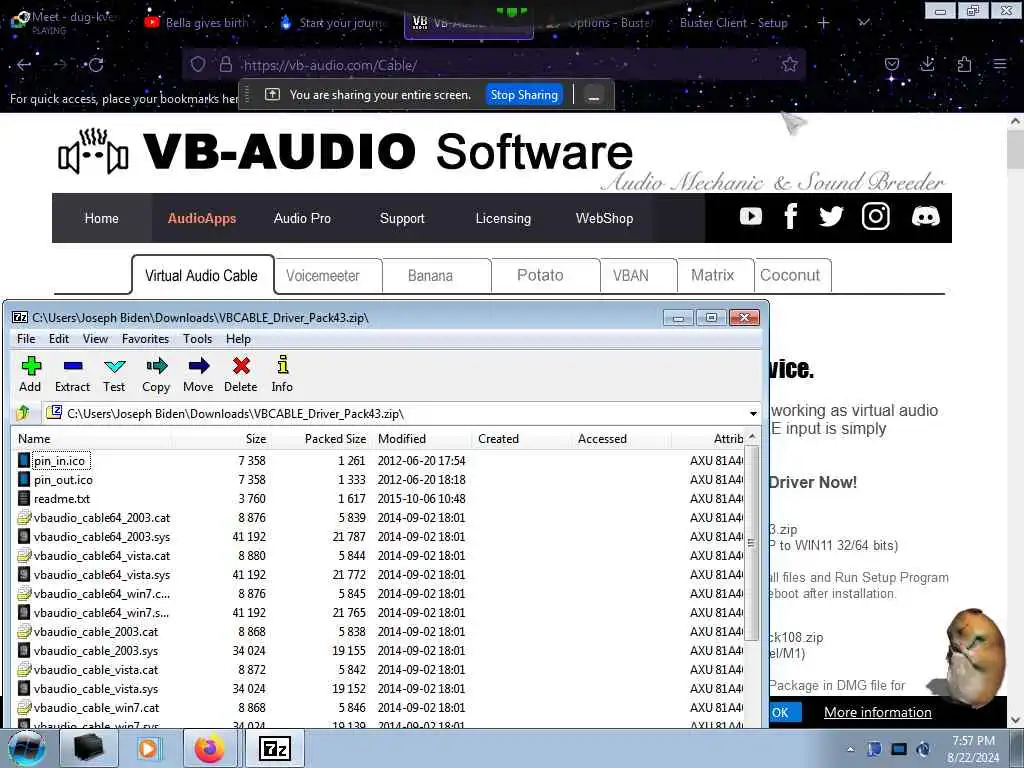Open the Favorites menu in 7-Zip
1024x768 pixels.
click(x=145, y=338)
